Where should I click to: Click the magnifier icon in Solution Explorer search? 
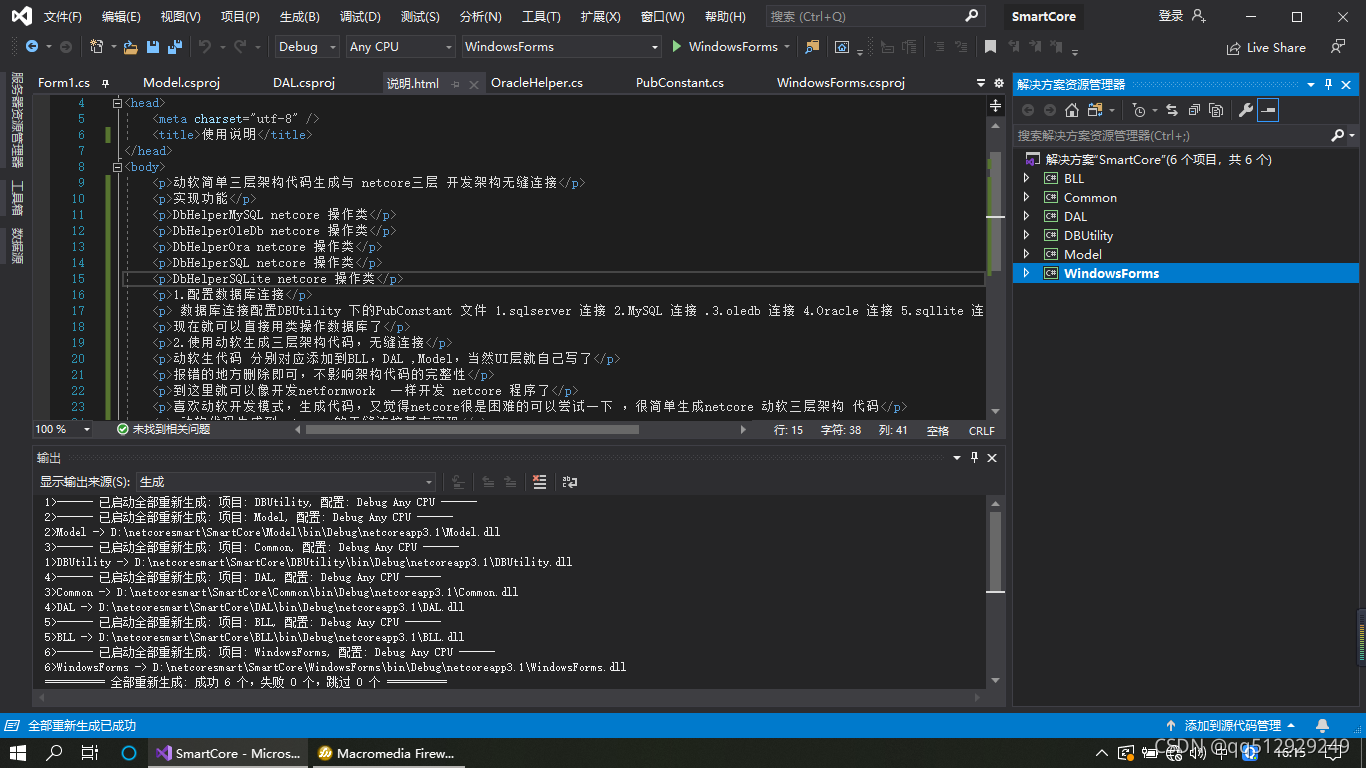click(x=1338, y=135)
